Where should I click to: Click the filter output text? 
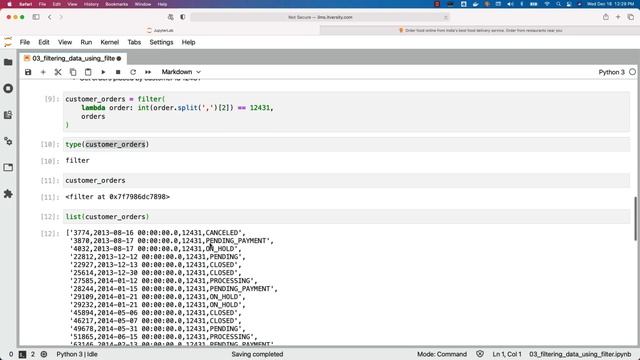coord(78,160)
